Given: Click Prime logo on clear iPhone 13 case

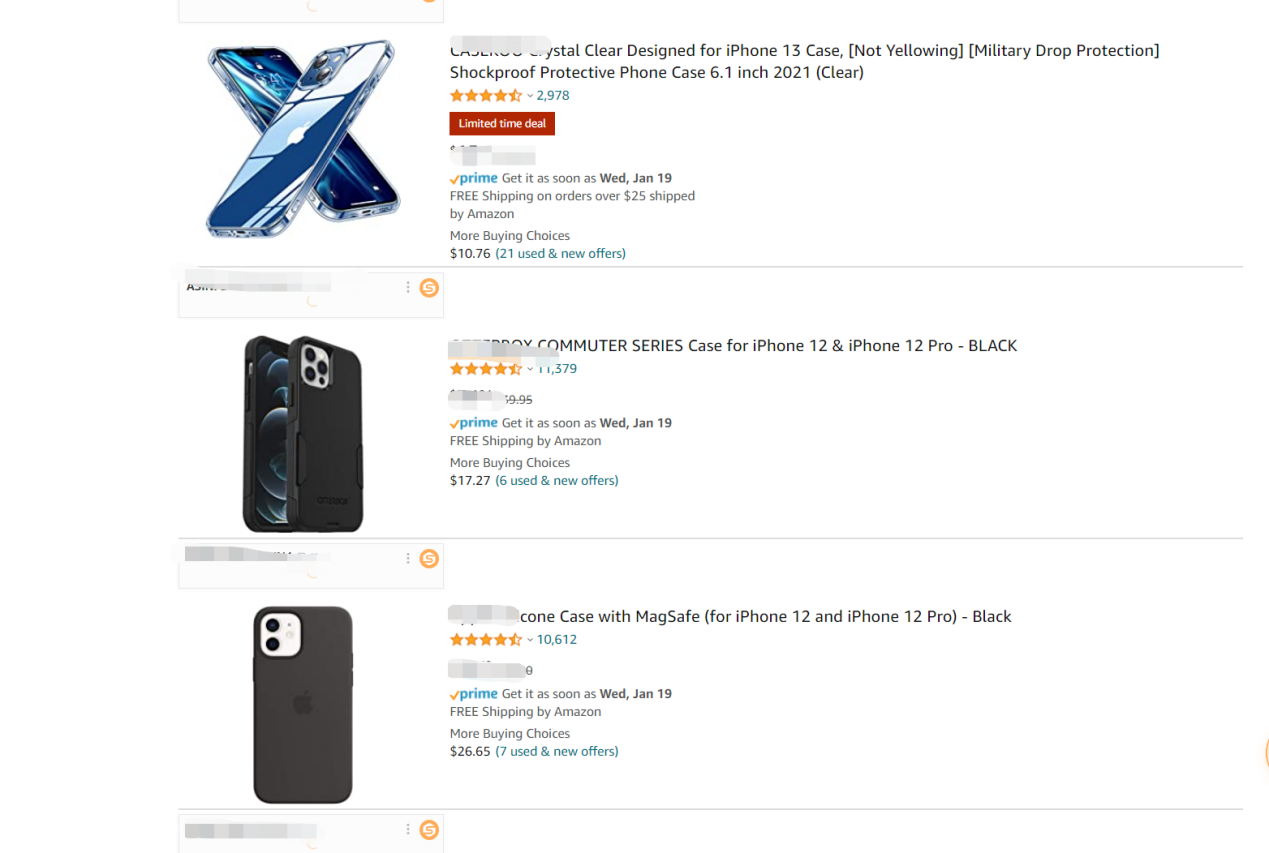Looking at the screenshot, I should pyautogui.click(x=474, y=178).
